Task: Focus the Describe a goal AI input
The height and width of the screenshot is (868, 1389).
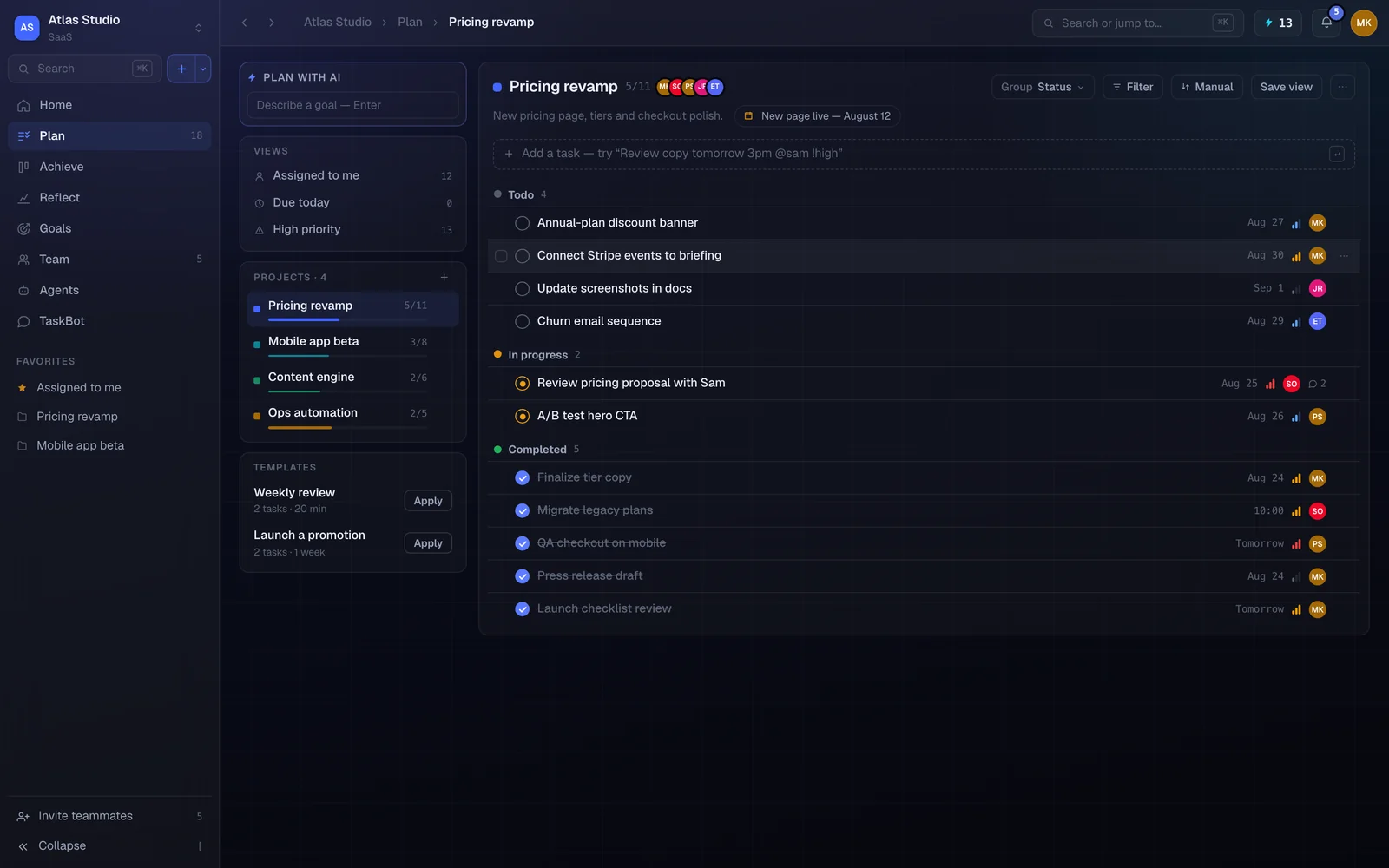Action: tap(352, 105)
